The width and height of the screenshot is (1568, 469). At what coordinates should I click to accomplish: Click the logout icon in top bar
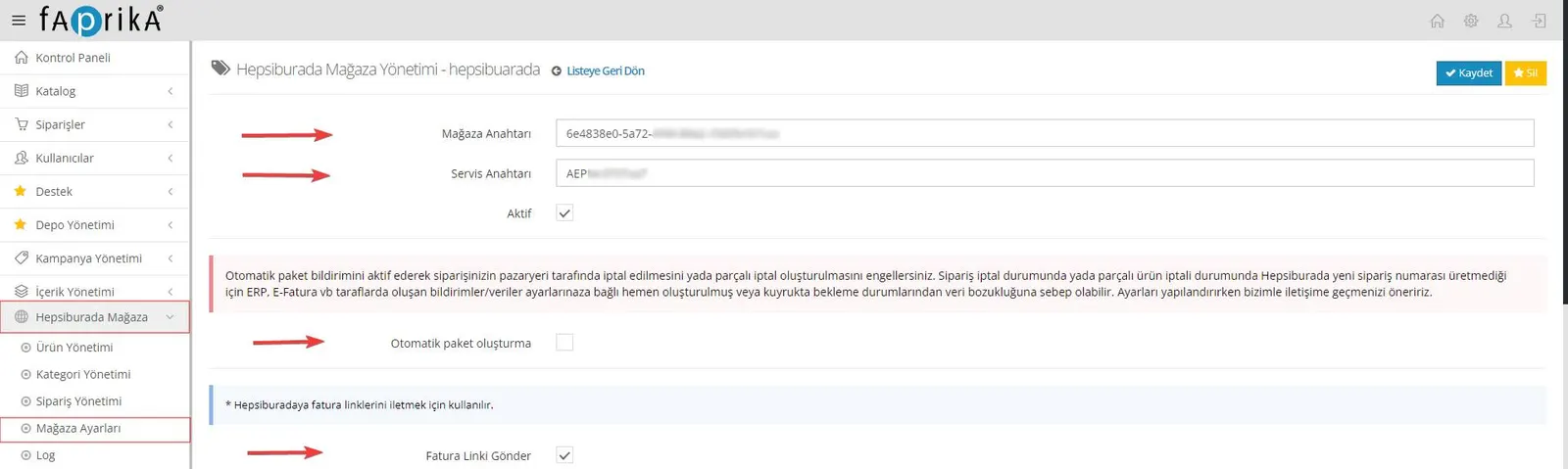pyautogui.click(x=1540, y=21)
